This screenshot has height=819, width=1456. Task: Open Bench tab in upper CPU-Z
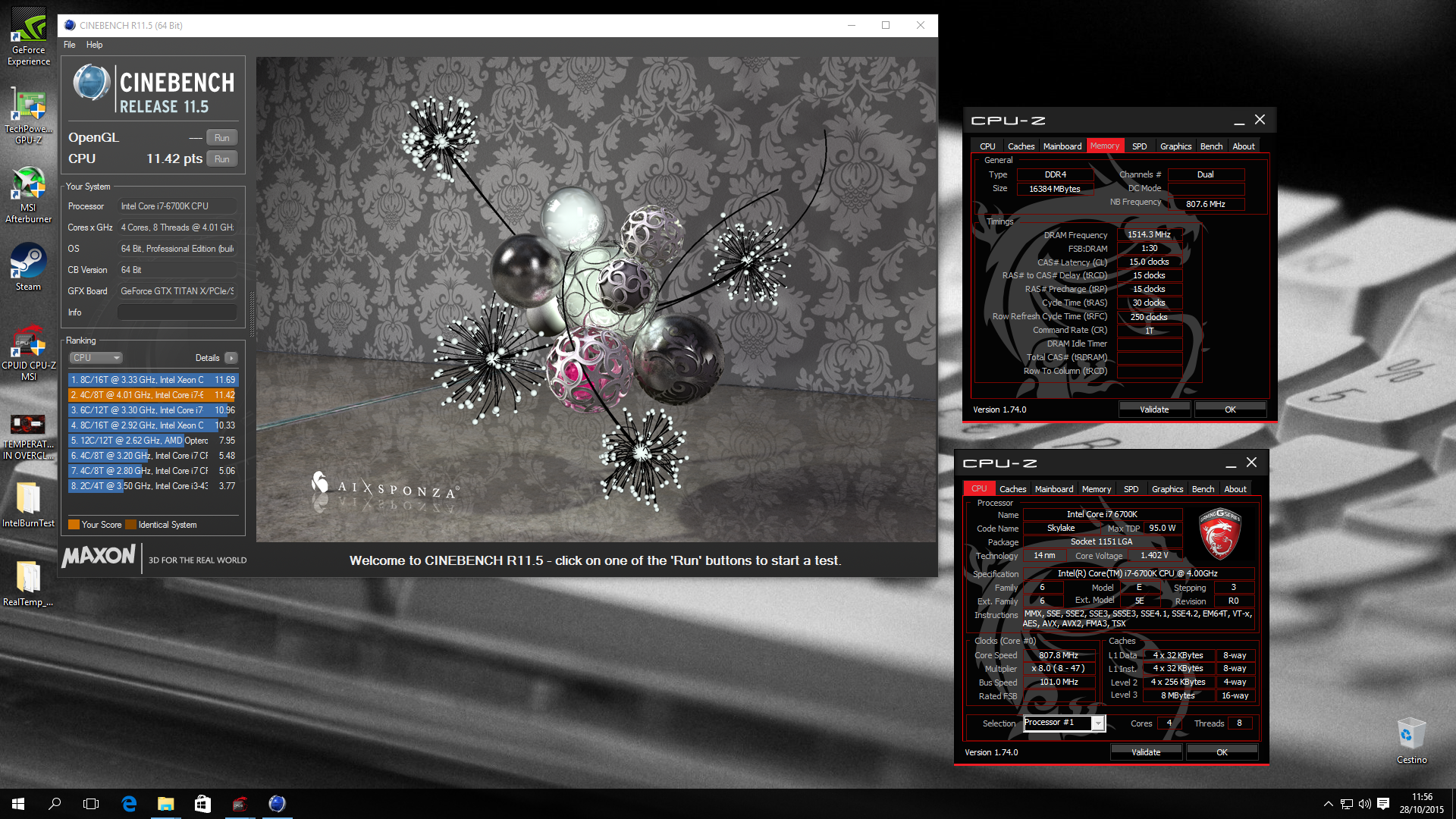coord(1211,146)
